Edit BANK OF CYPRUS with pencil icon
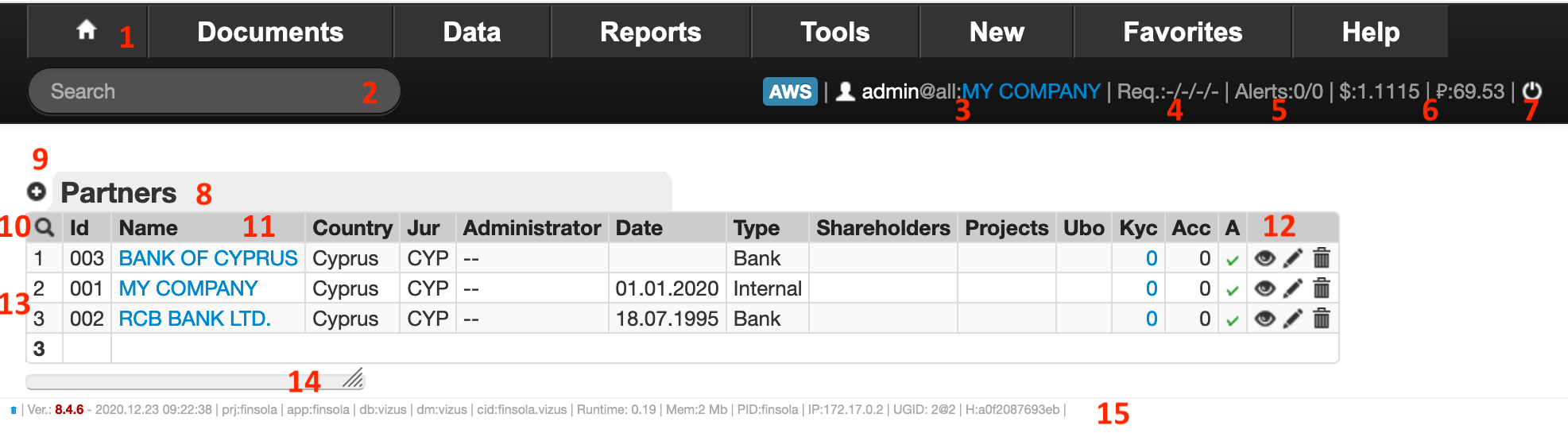 tap(1293, 258)
